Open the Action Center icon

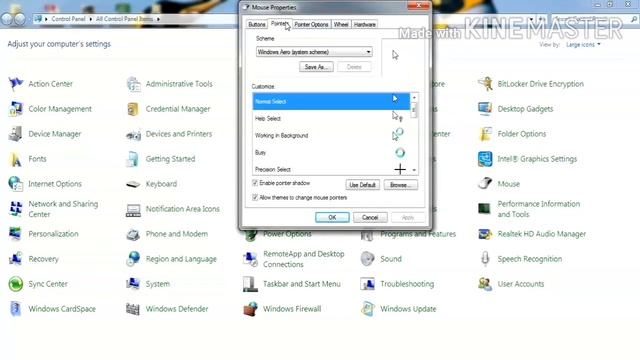pos(16,84)
